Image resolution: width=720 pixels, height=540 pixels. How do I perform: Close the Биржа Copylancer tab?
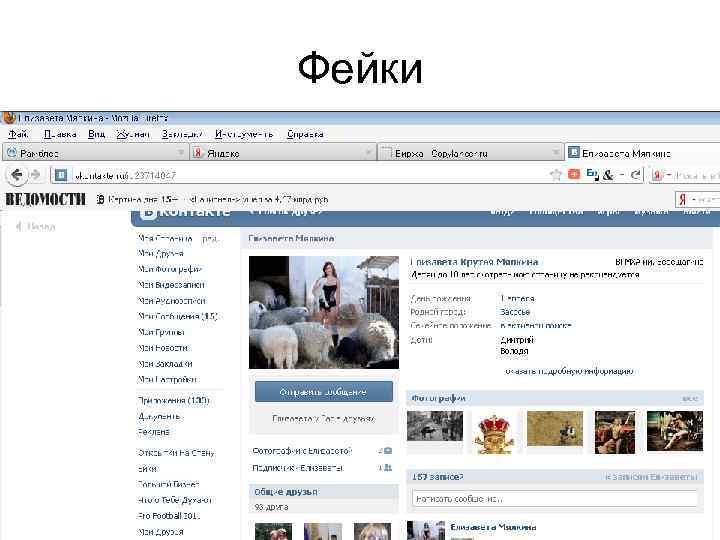tap(555, 152)
